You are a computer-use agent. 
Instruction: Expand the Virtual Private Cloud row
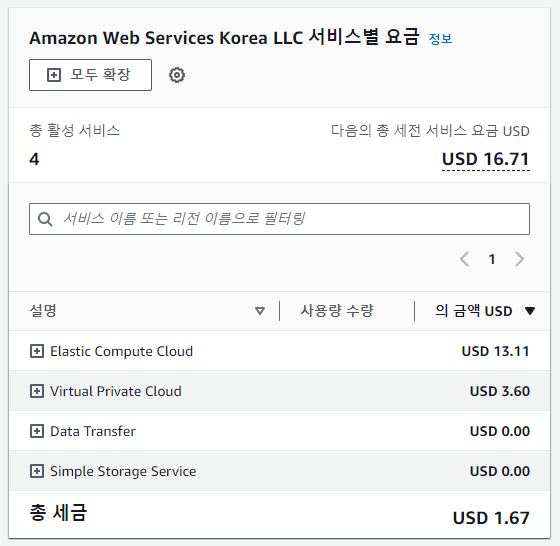[37, 391]
